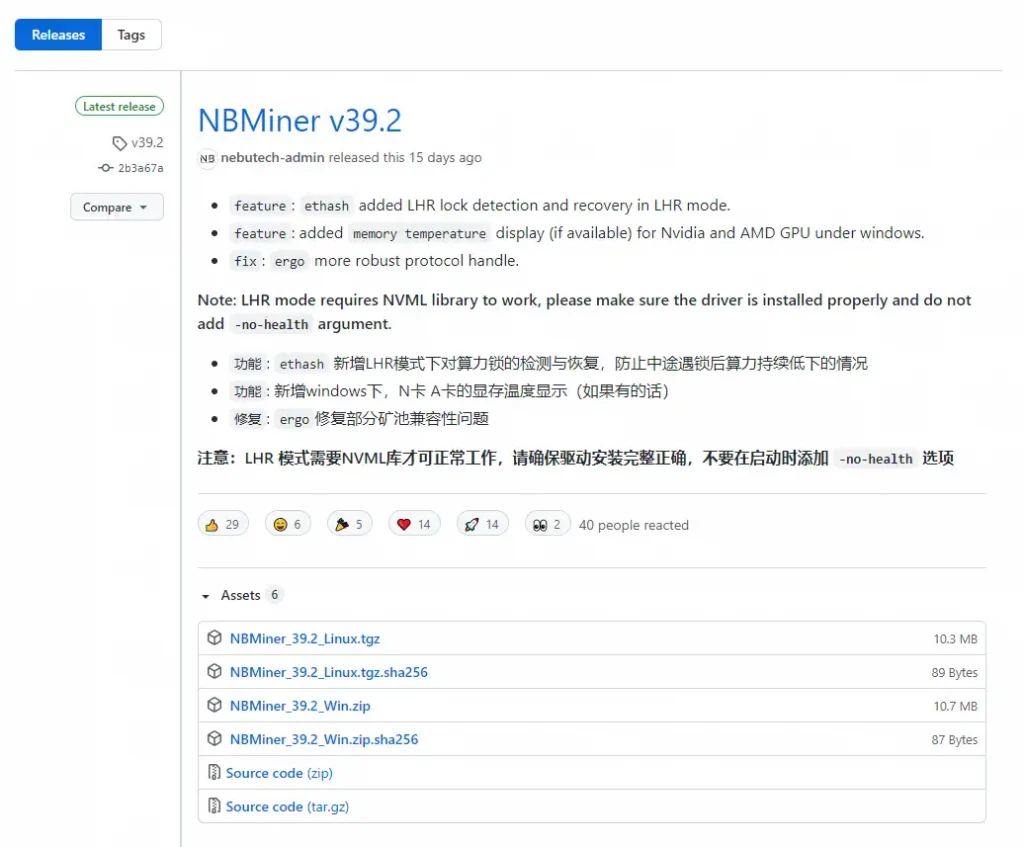This screenshot has height=847, width=1024.
Task: Open the Compare dropdown
Action: click(116, 207)
